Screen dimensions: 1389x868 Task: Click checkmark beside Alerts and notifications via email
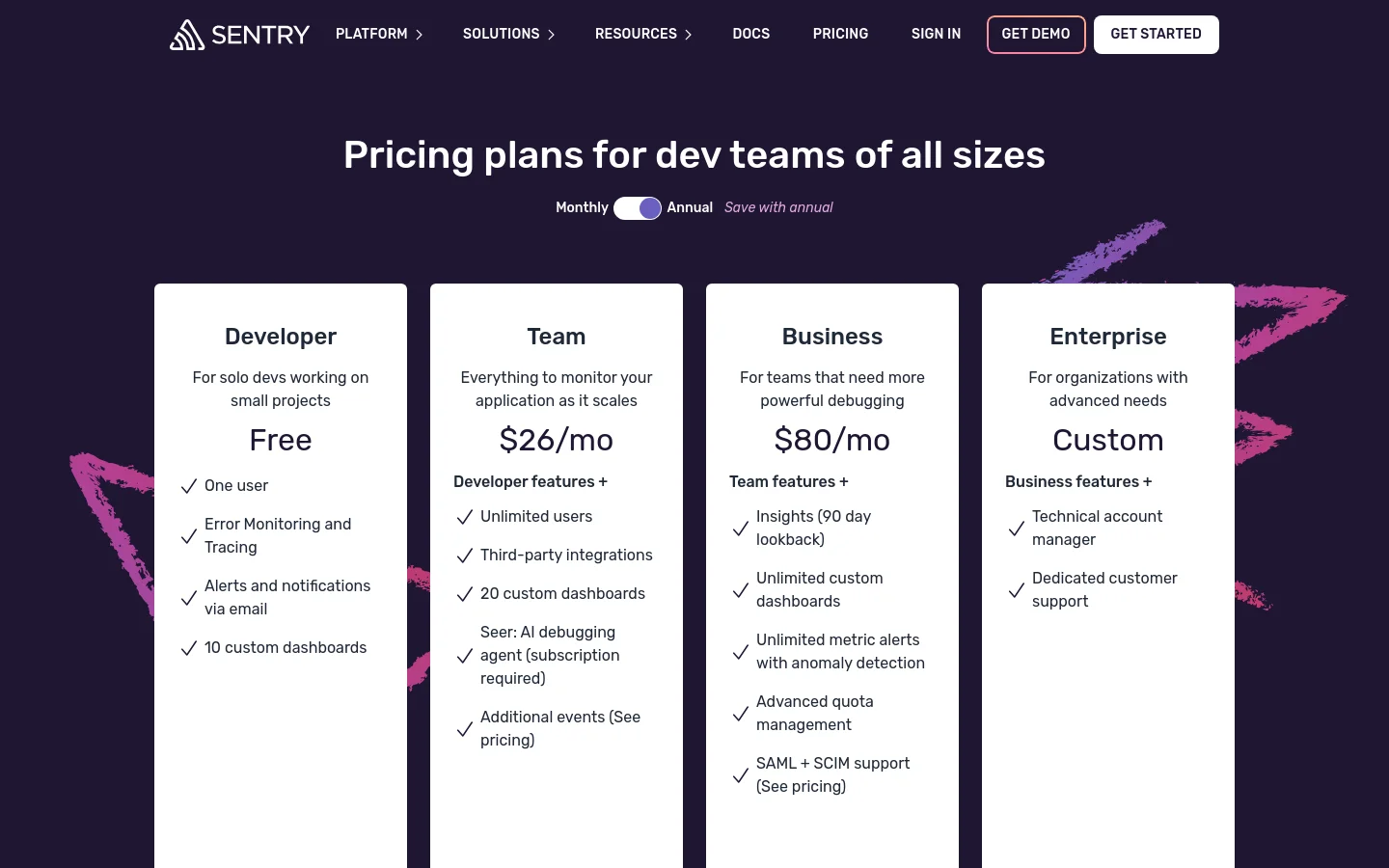coord(189,598)
